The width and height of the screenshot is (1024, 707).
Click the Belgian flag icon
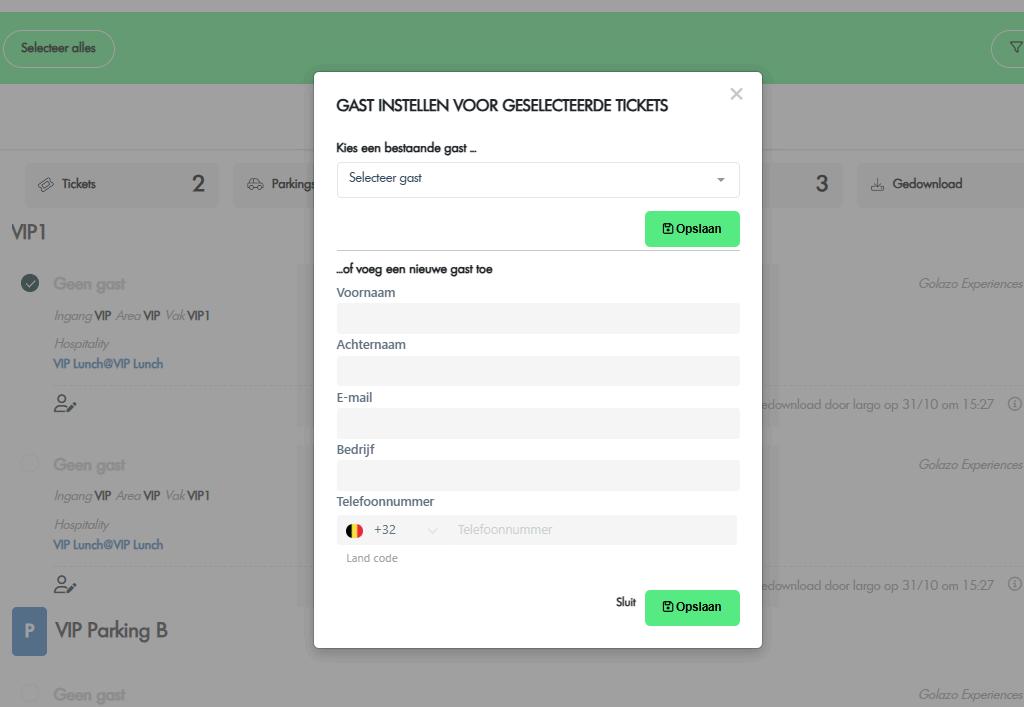coord(354,530)
